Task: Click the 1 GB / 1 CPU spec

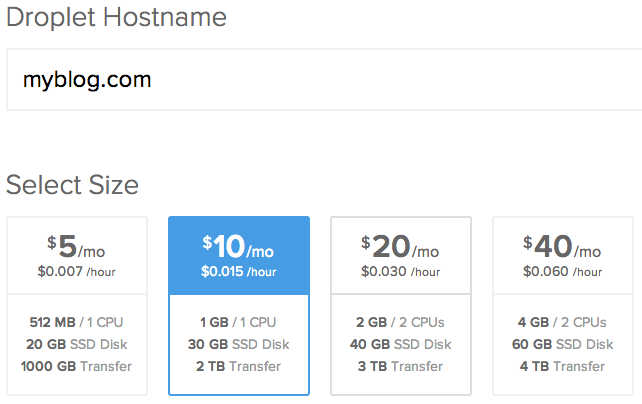Action: click(x=239, y=323)
